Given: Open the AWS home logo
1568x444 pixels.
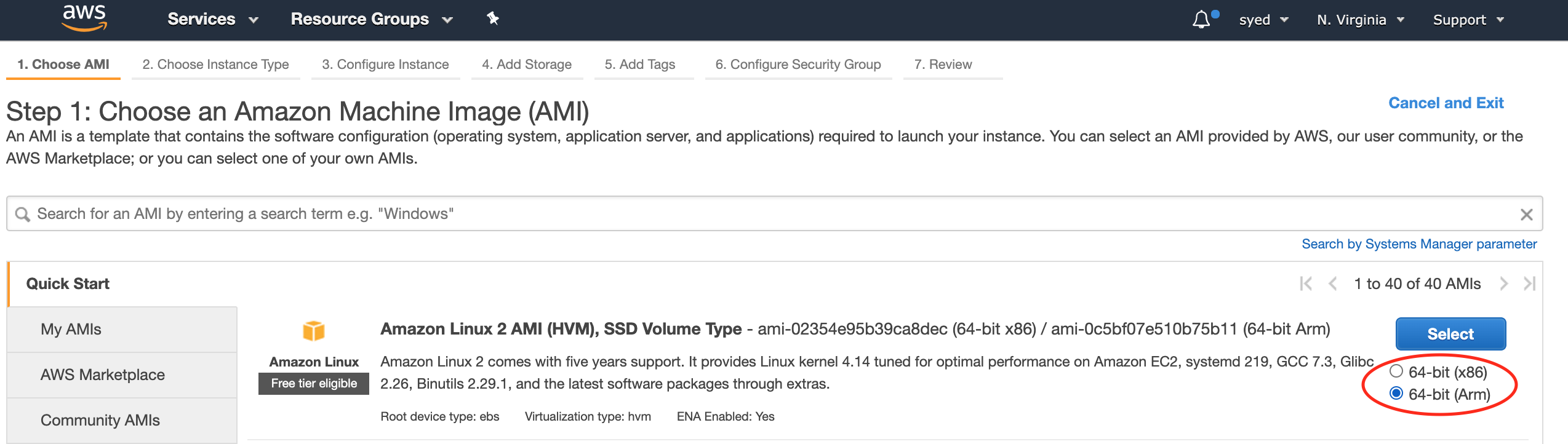Looking at the screenshot, I should pyautogui.click(x=85, y=18).
